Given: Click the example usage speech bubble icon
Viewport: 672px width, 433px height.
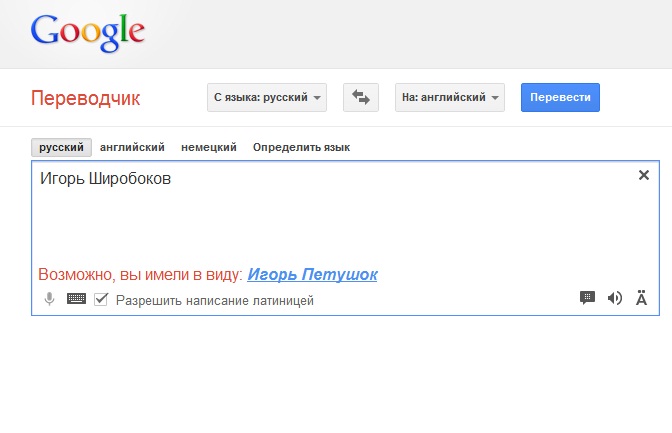Looking at the screenshot, I should pos(587,298).
